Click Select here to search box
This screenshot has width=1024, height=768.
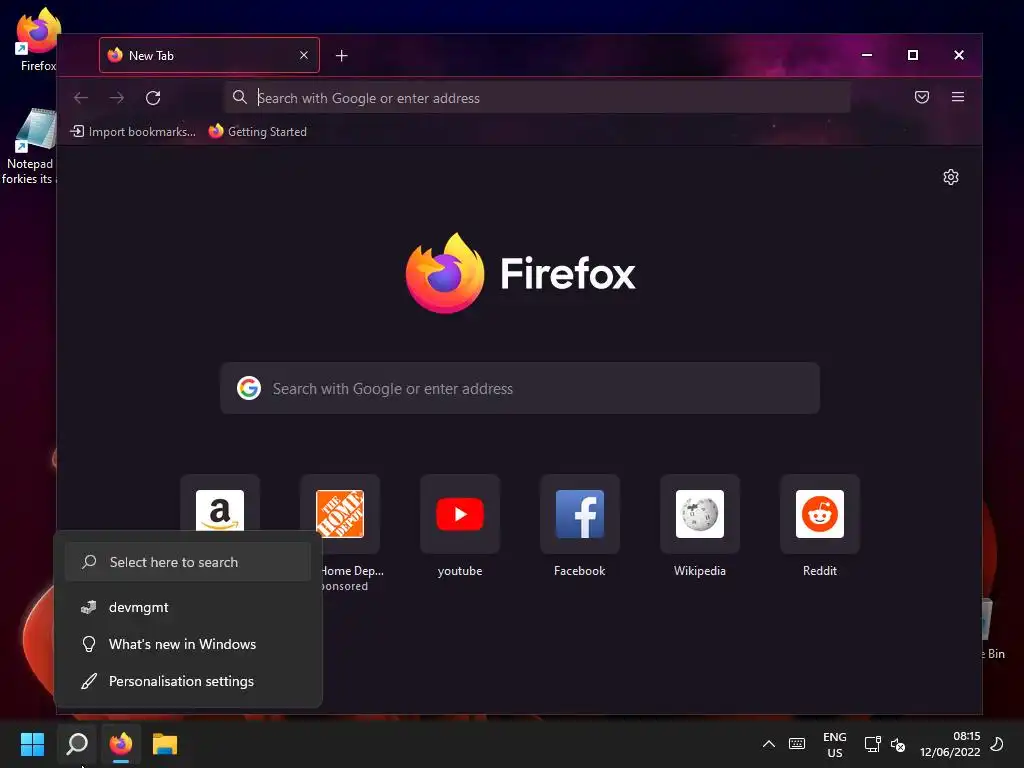188,562
